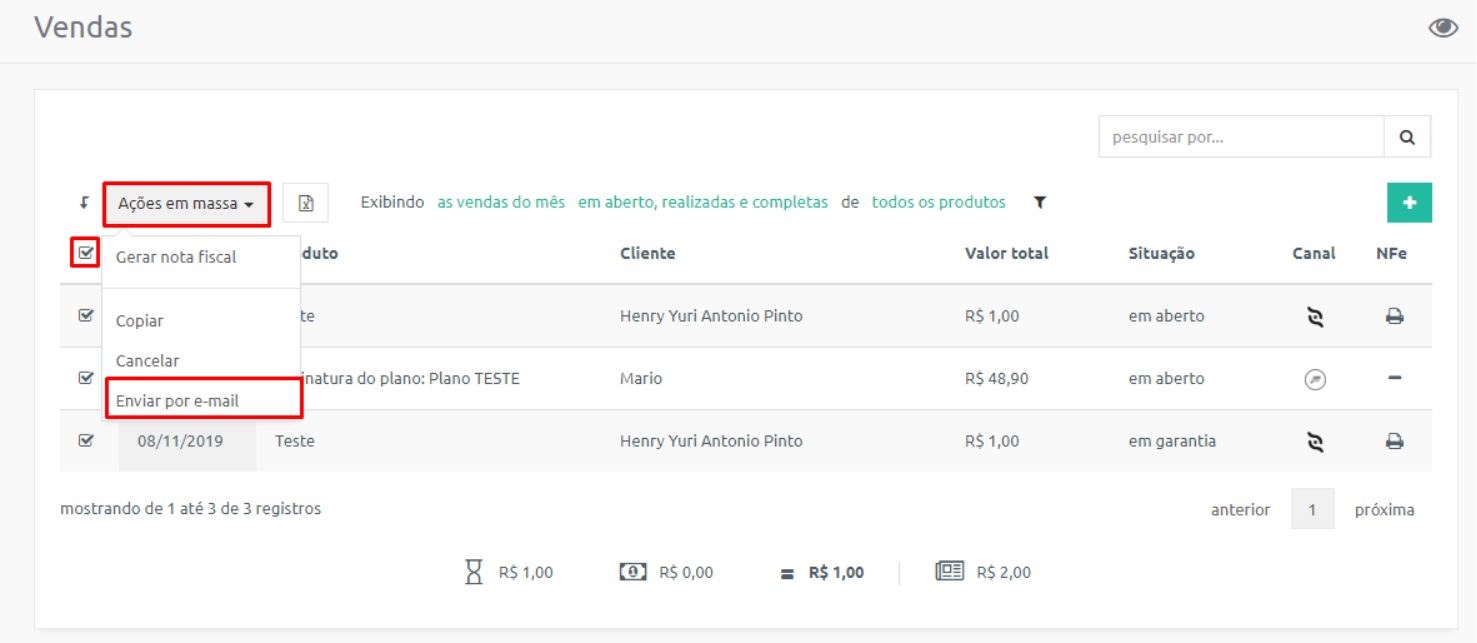
Task: Click the channel icon in Mario's row
Action: pyautogui.click(x=1316, y=380)
